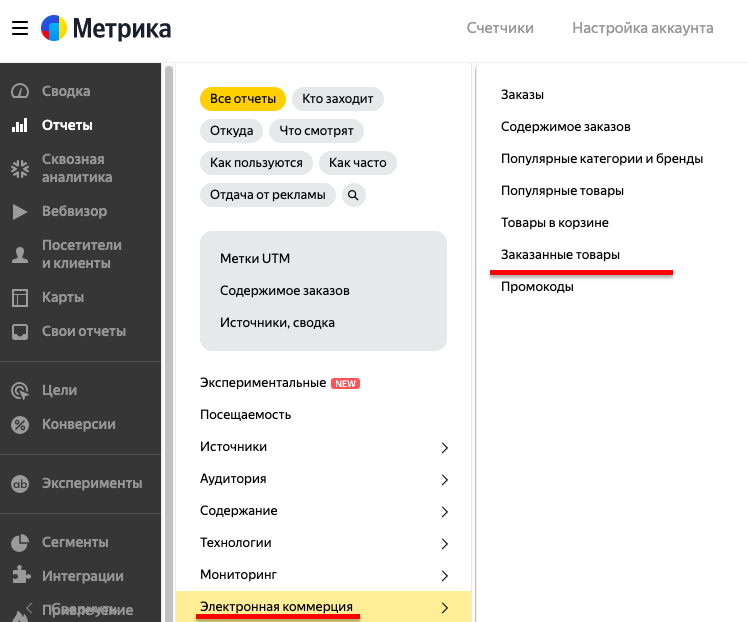Click the Вебвизор play icon
Screen dimensions: 748x622
click(20, 211)
